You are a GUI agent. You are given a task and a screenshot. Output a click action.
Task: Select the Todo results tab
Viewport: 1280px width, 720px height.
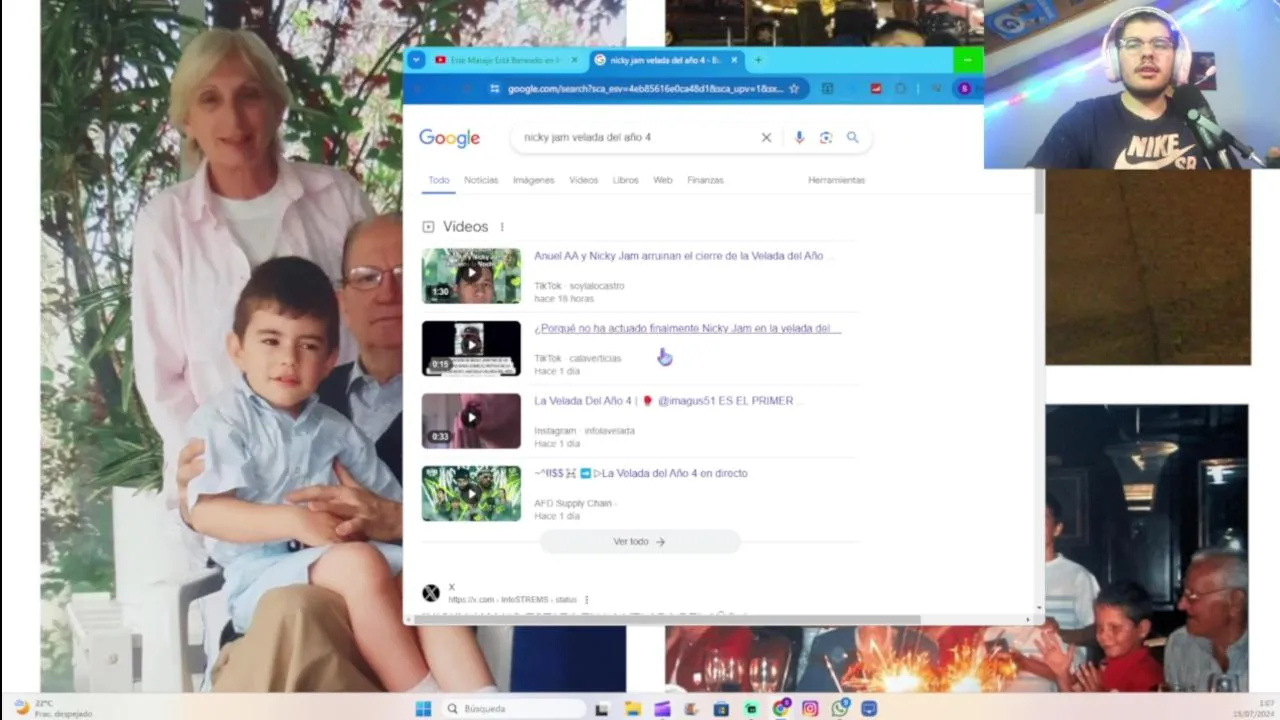[439, 180]
